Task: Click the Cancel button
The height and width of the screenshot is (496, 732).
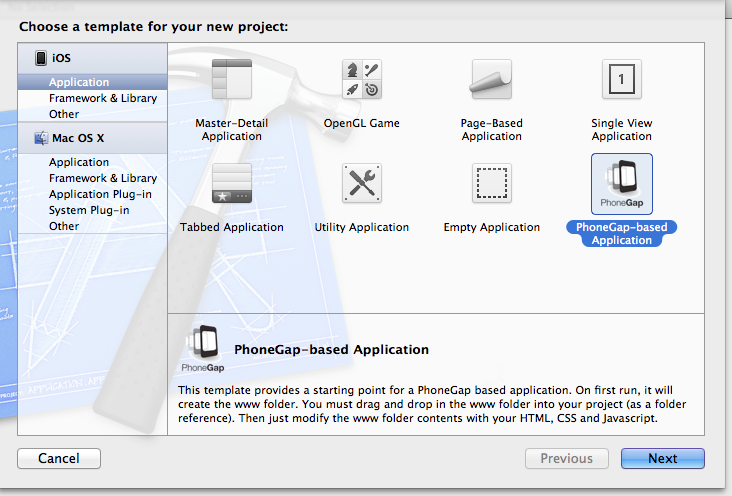Action: (x=59, y=458)
